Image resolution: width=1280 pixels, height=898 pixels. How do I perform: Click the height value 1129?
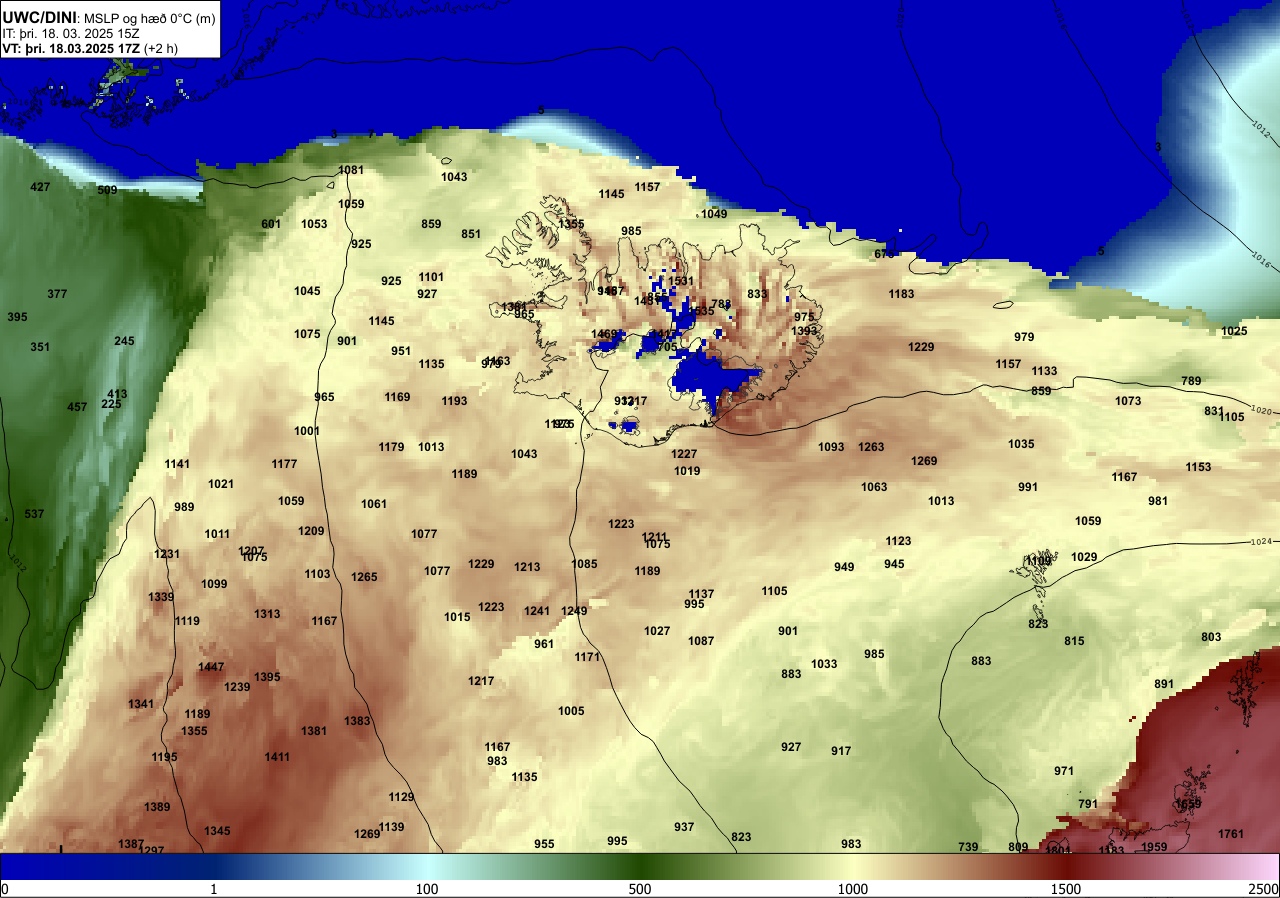(x=401, y=797)
